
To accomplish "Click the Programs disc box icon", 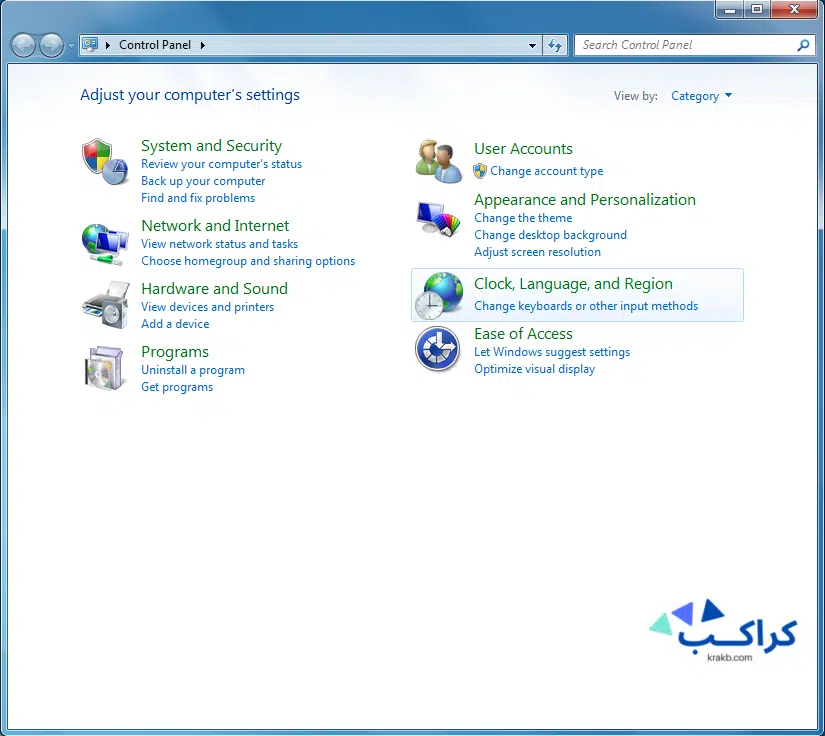I will pos(105,368).
